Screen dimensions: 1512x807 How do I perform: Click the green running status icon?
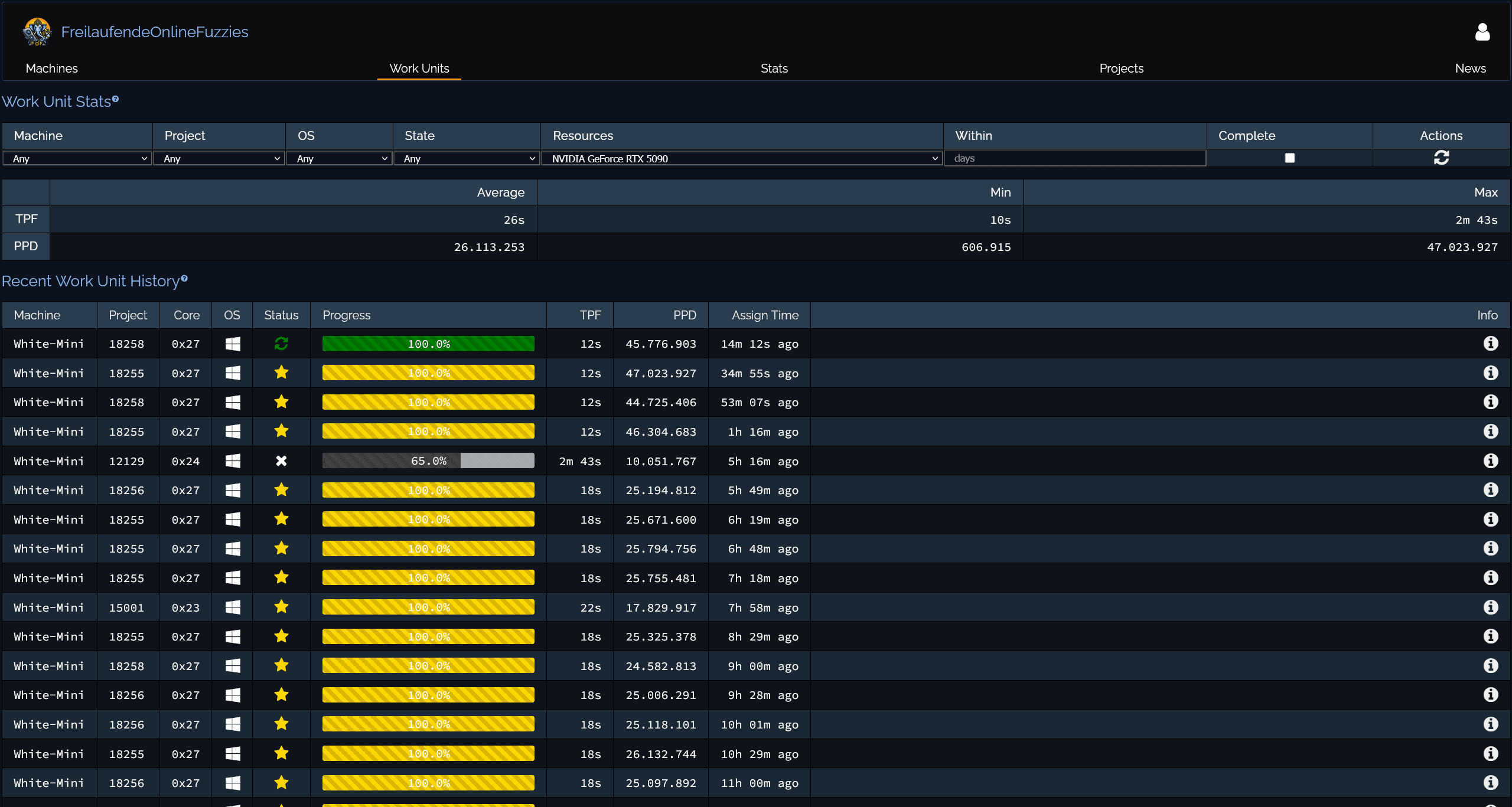pyautogui.click(x=281, y=344)
